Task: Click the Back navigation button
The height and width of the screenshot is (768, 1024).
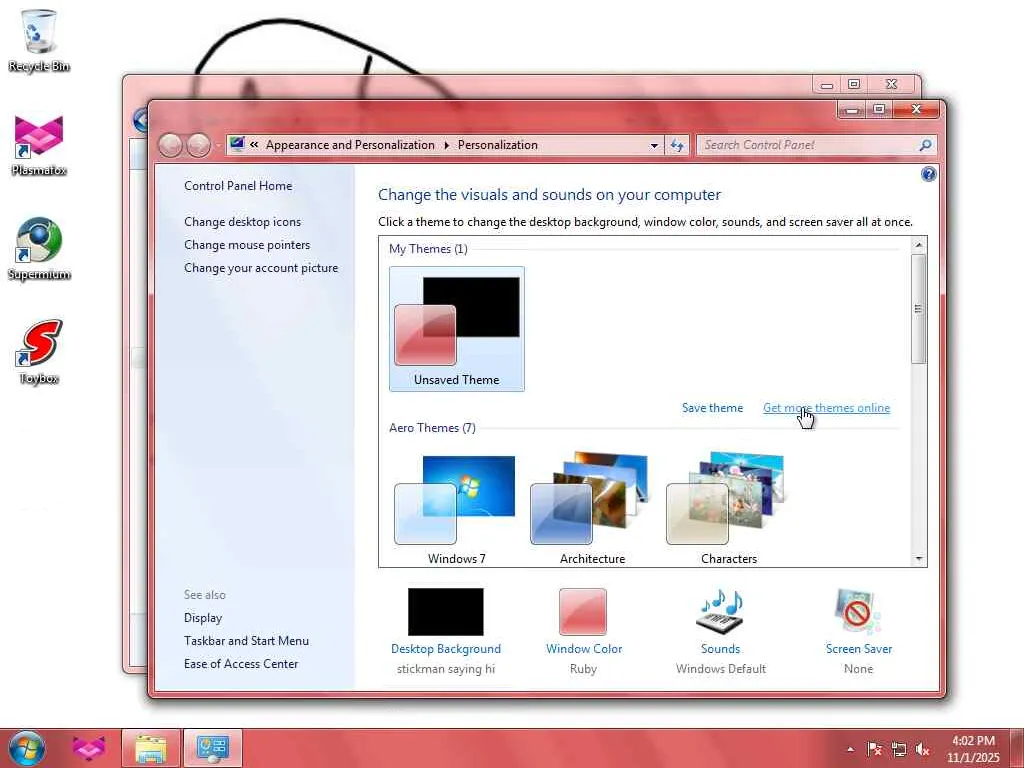Action: pos(170,145)
